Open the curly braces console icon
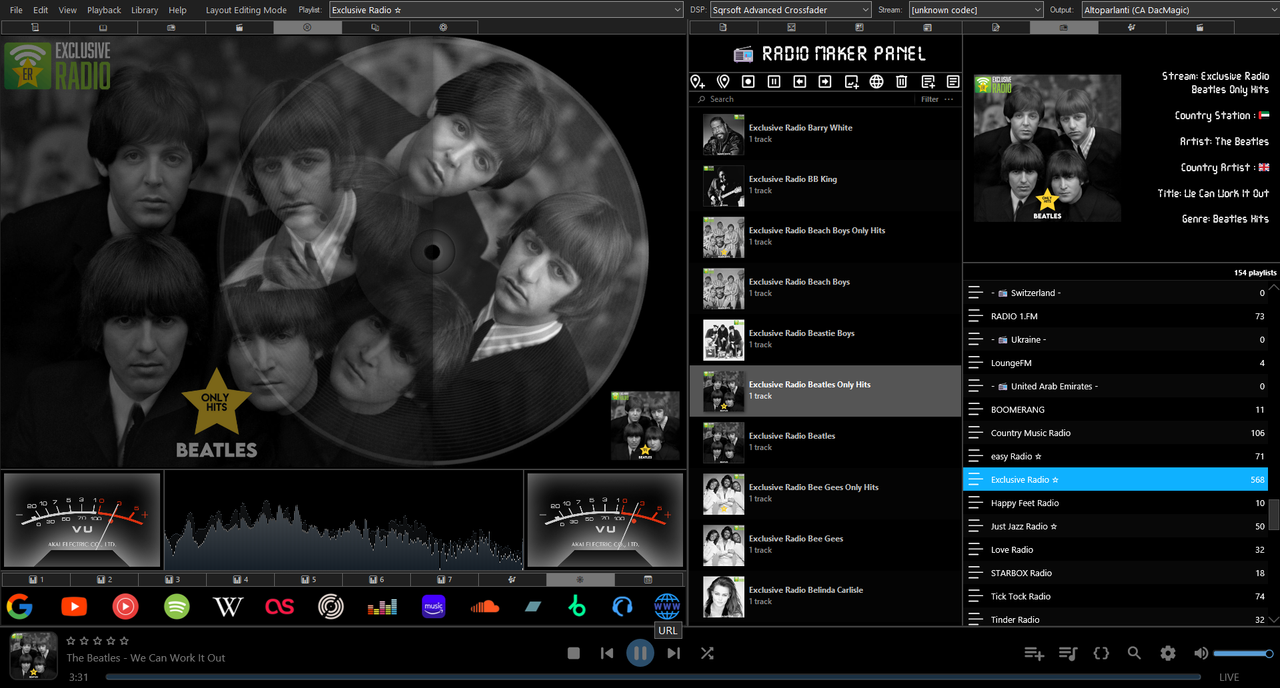This screenshot has height=688, width=1280. (1101, 653)
